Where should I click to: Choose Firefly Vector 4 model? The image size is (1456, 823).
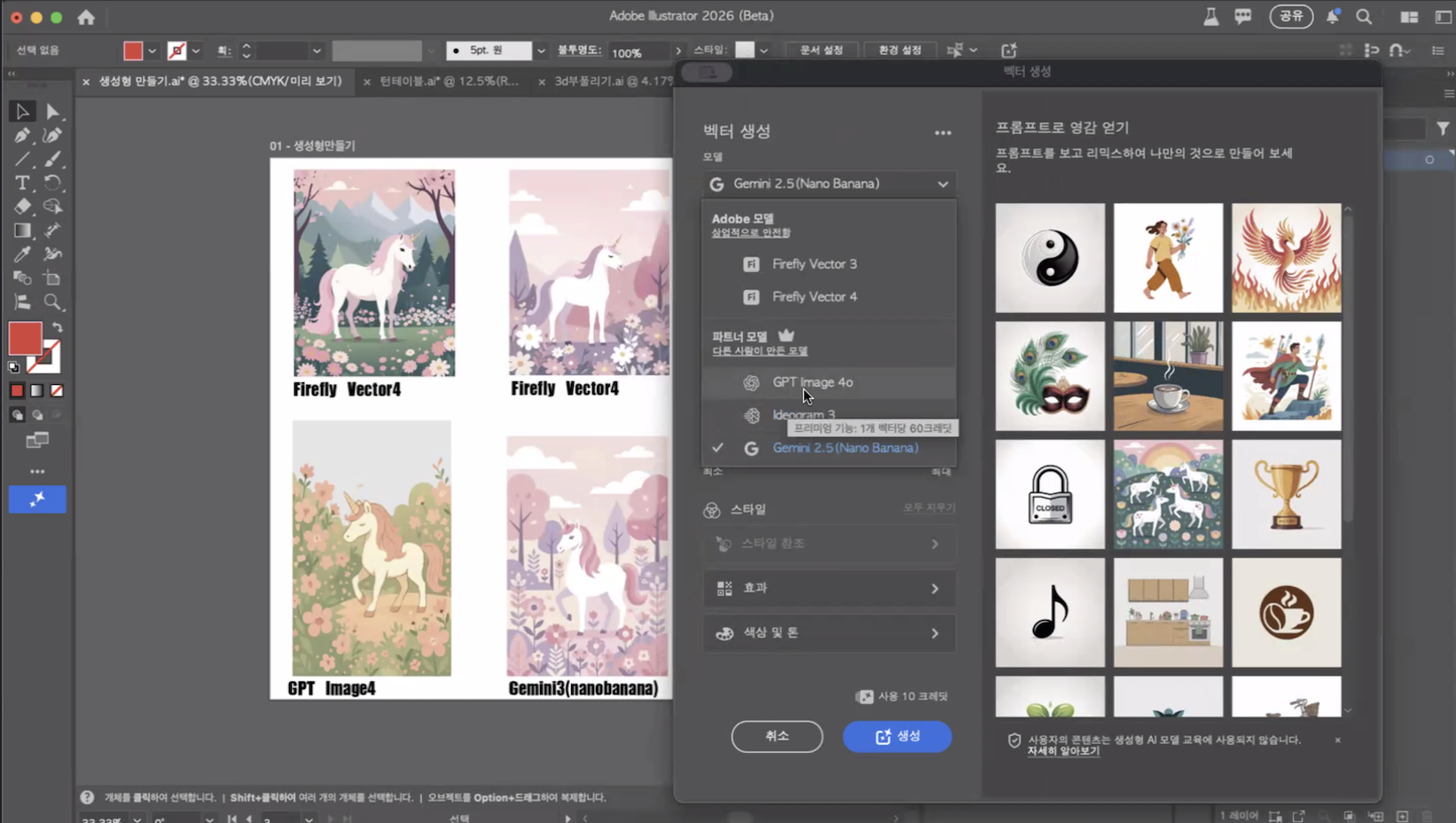829,297
